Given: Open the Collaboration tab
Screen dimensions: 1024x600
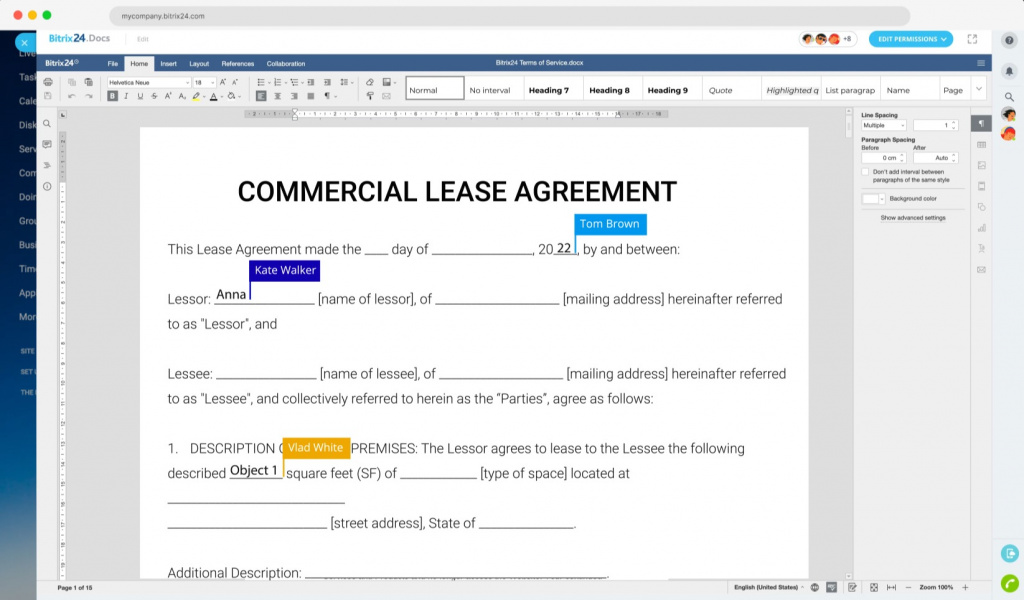Looking at the screenshot, I should click(x=286, y=64).
